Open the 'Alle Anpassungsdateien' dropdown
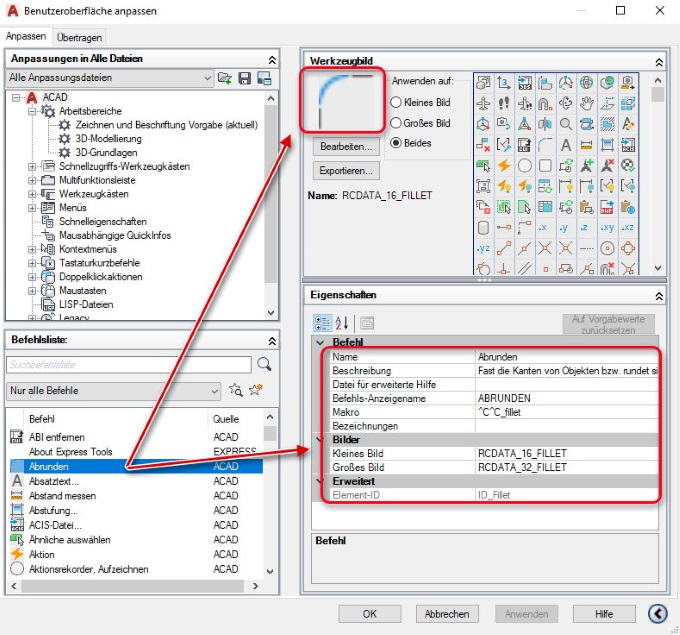680x635 pixels. click(207, 78)
